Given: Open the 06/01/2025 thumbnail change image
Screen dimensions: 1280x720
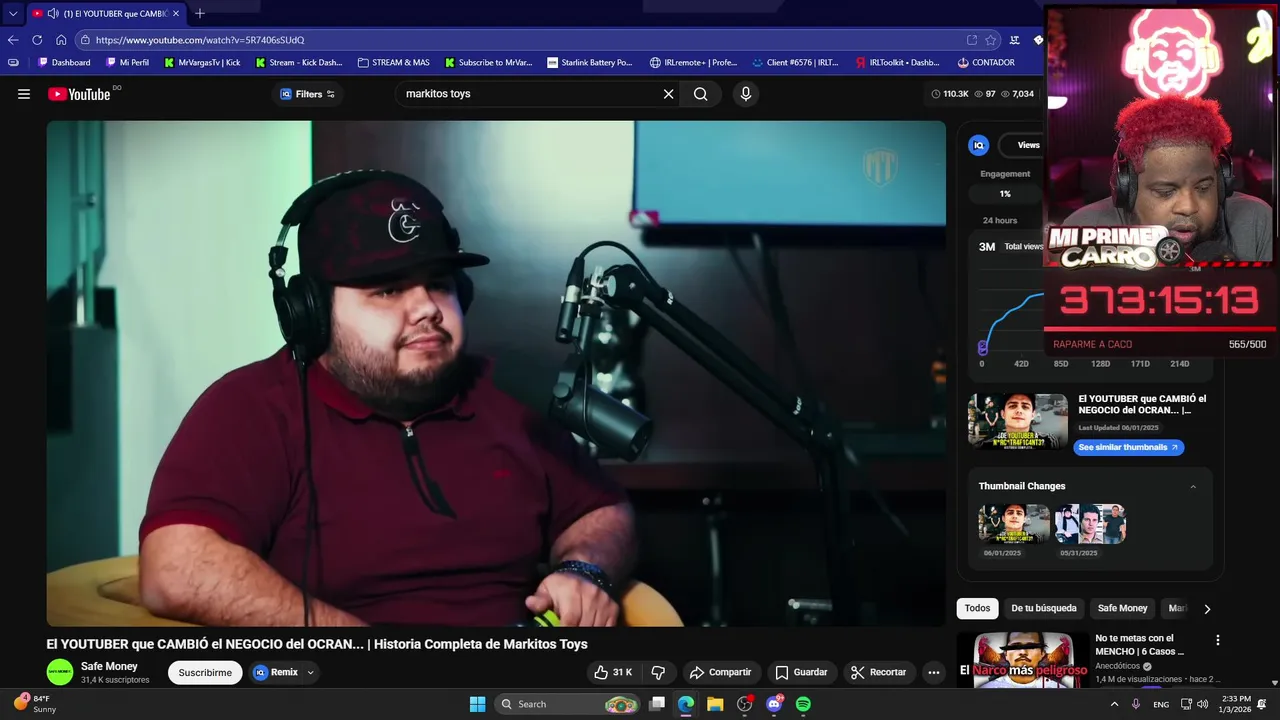Looking at the screenshot, I should (x=1014, y=524).
